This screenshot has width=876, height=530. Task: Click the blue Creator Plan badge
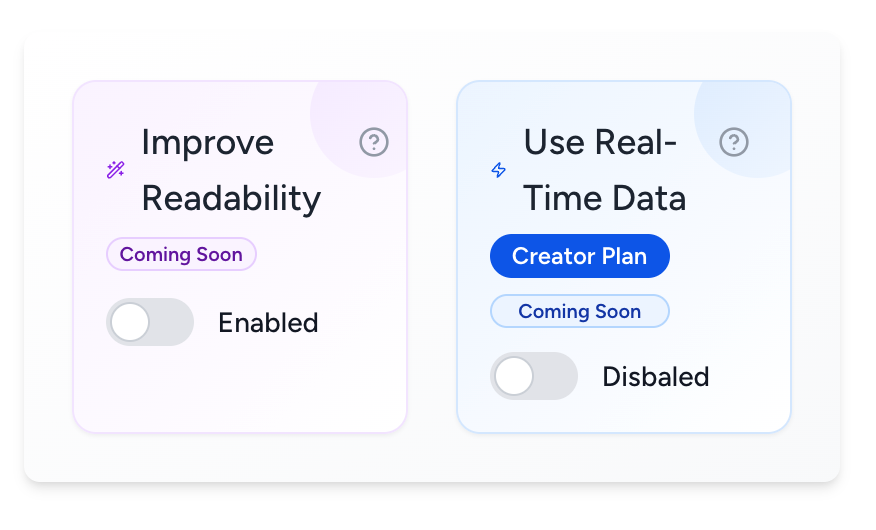pos(580,256)
